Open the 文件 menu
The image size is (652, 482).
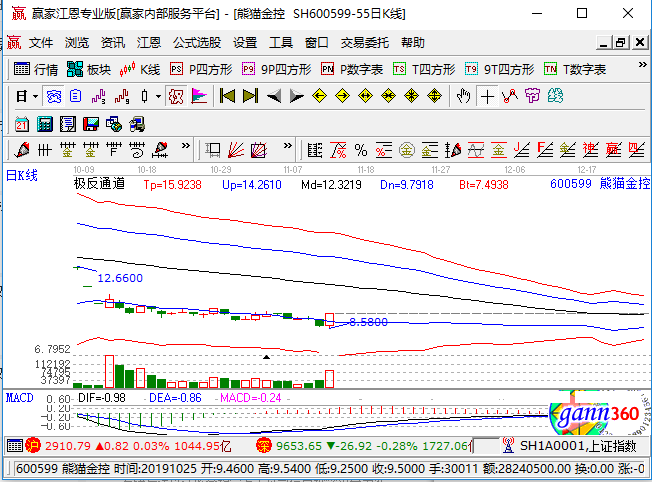[x=41, y=43]
